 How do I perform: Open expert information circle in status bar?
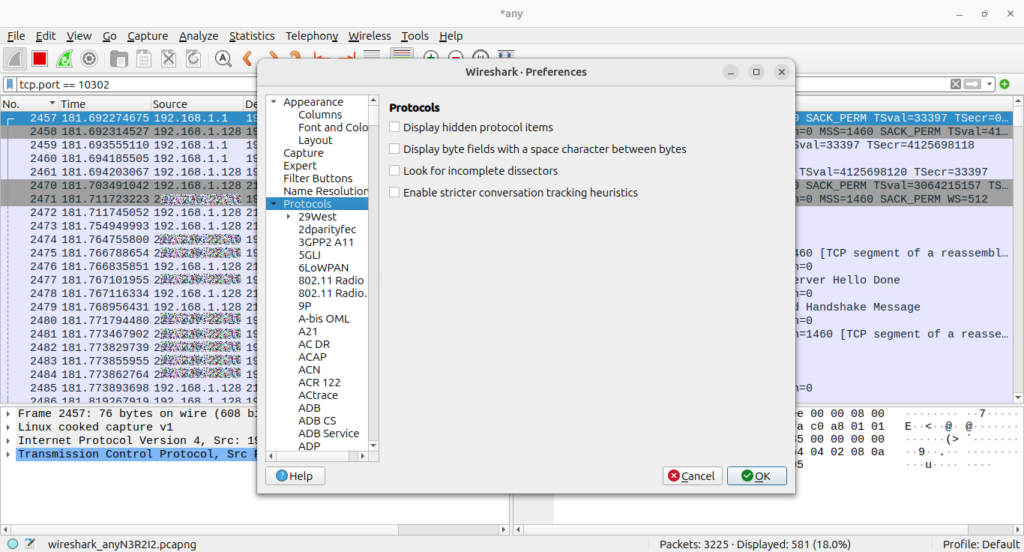point(12,544)
